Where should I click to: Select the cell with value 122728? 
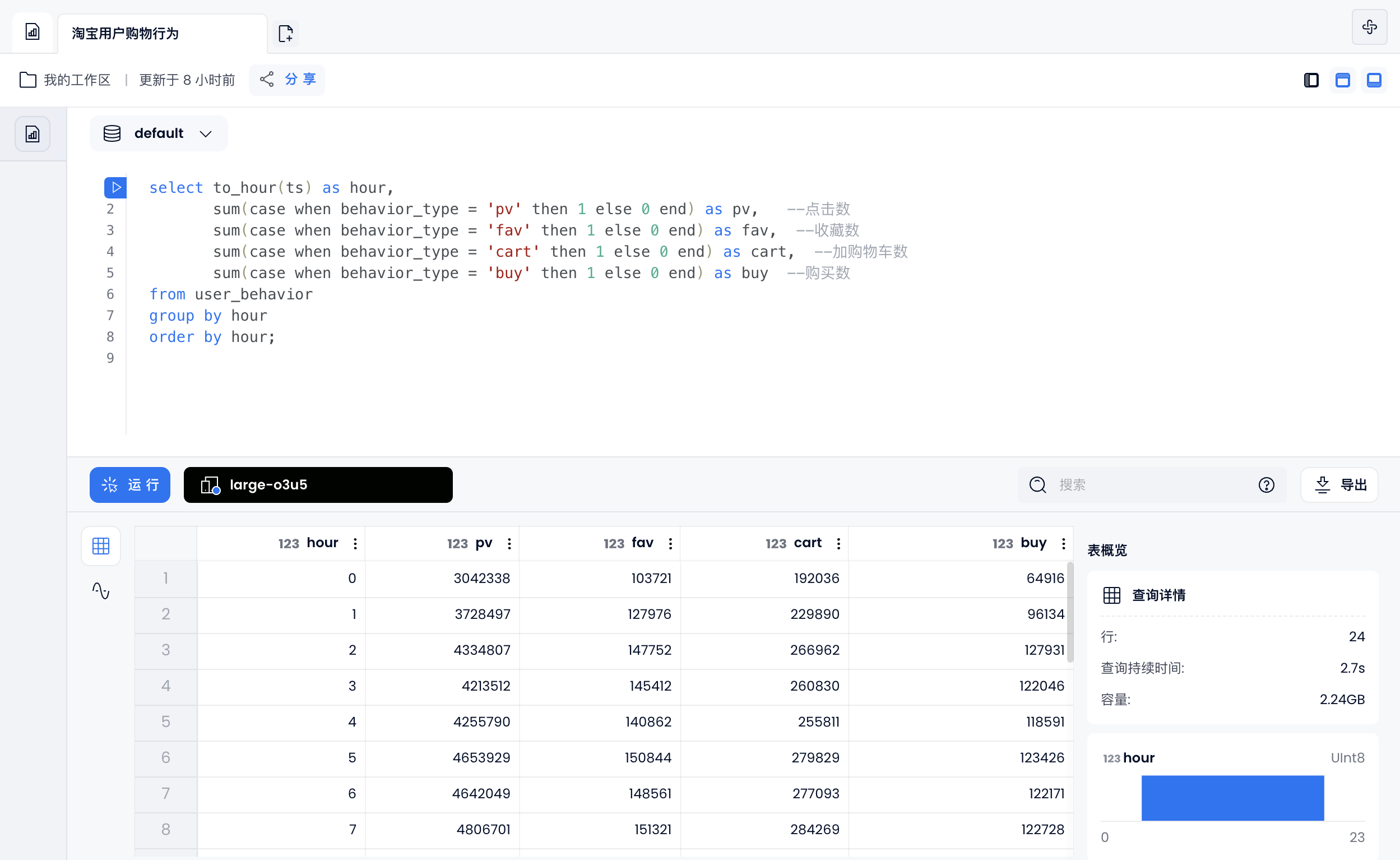961,829
